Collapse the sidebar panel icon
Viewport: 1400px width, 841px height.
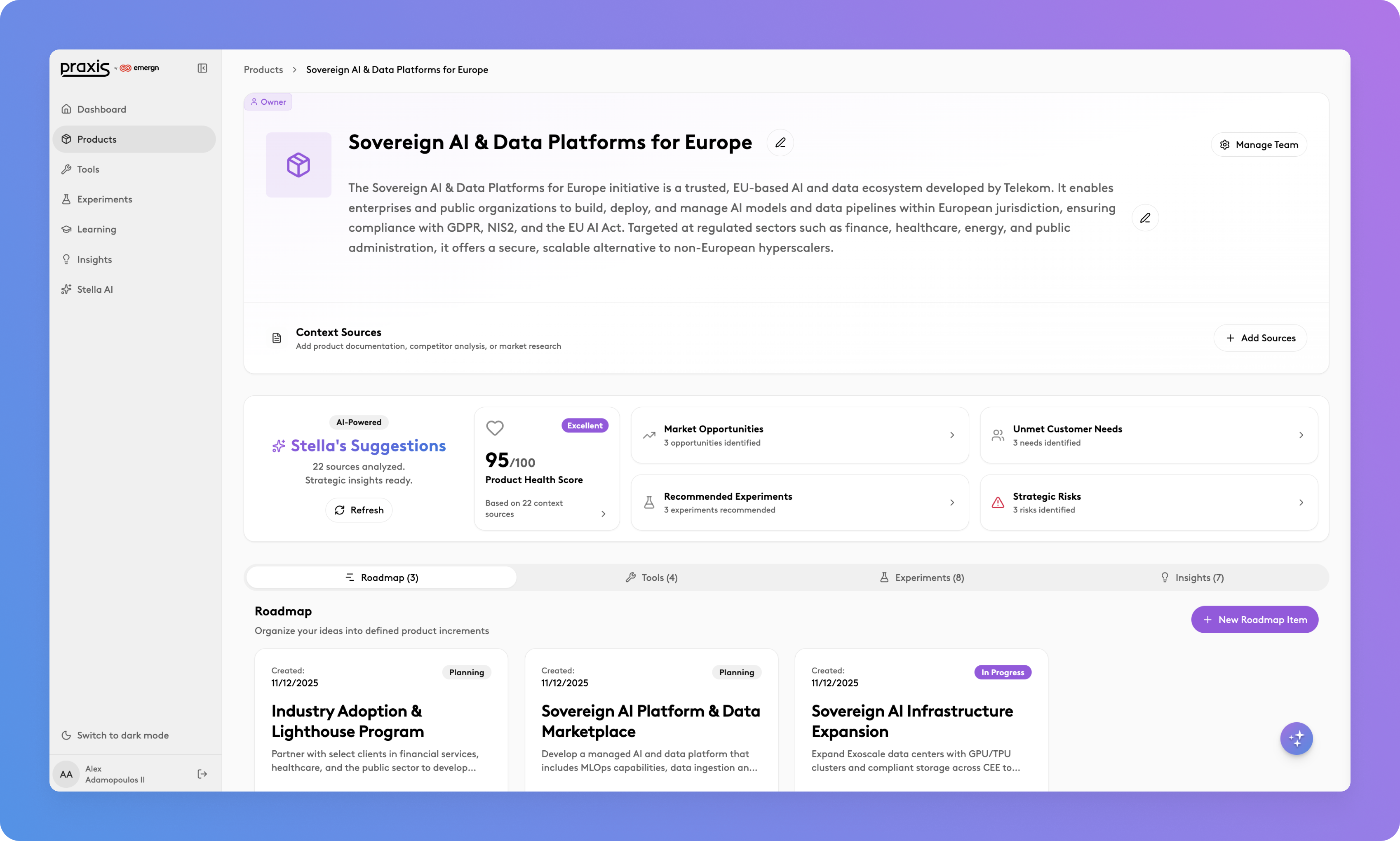[x=202, y=68]
